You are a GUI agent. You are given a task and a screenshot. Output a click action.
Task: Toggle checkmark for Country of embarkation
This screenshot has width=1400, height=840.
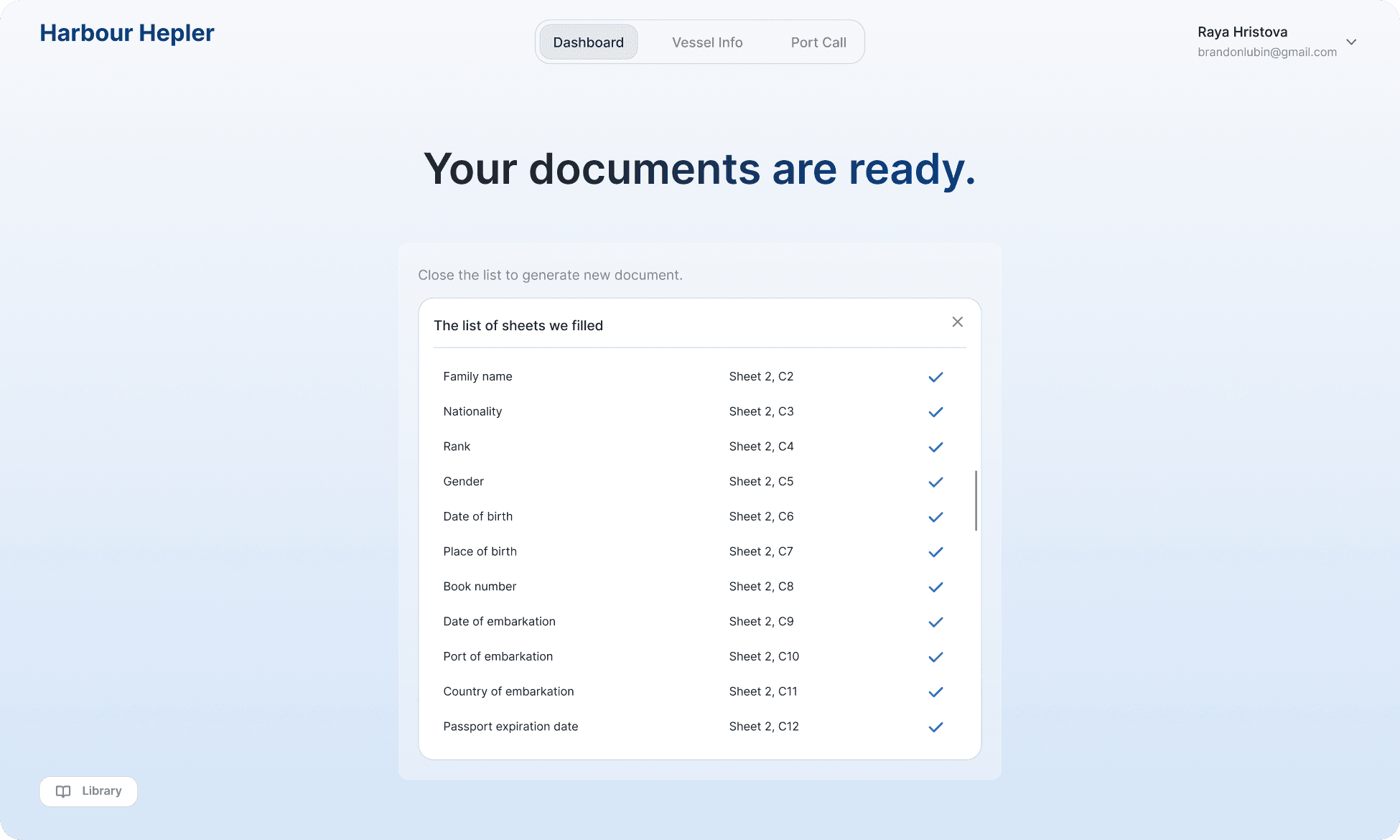tap(935, 691)
